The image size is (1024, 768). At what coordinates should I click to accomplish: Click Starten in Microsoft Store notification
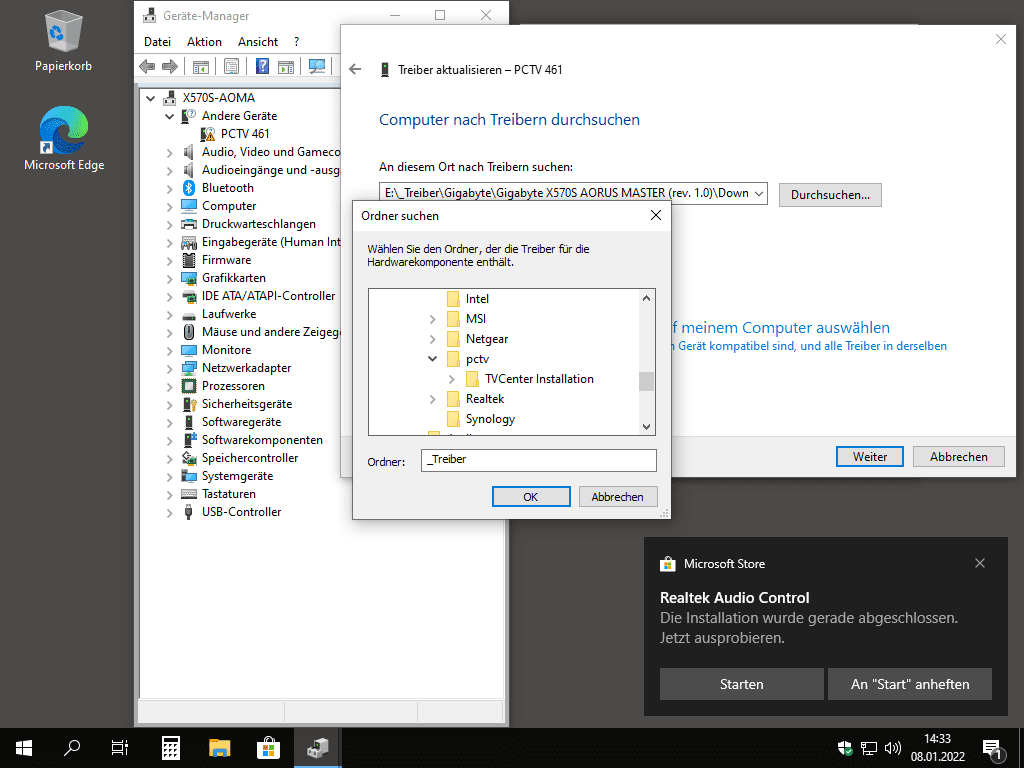tap(741, 684)
